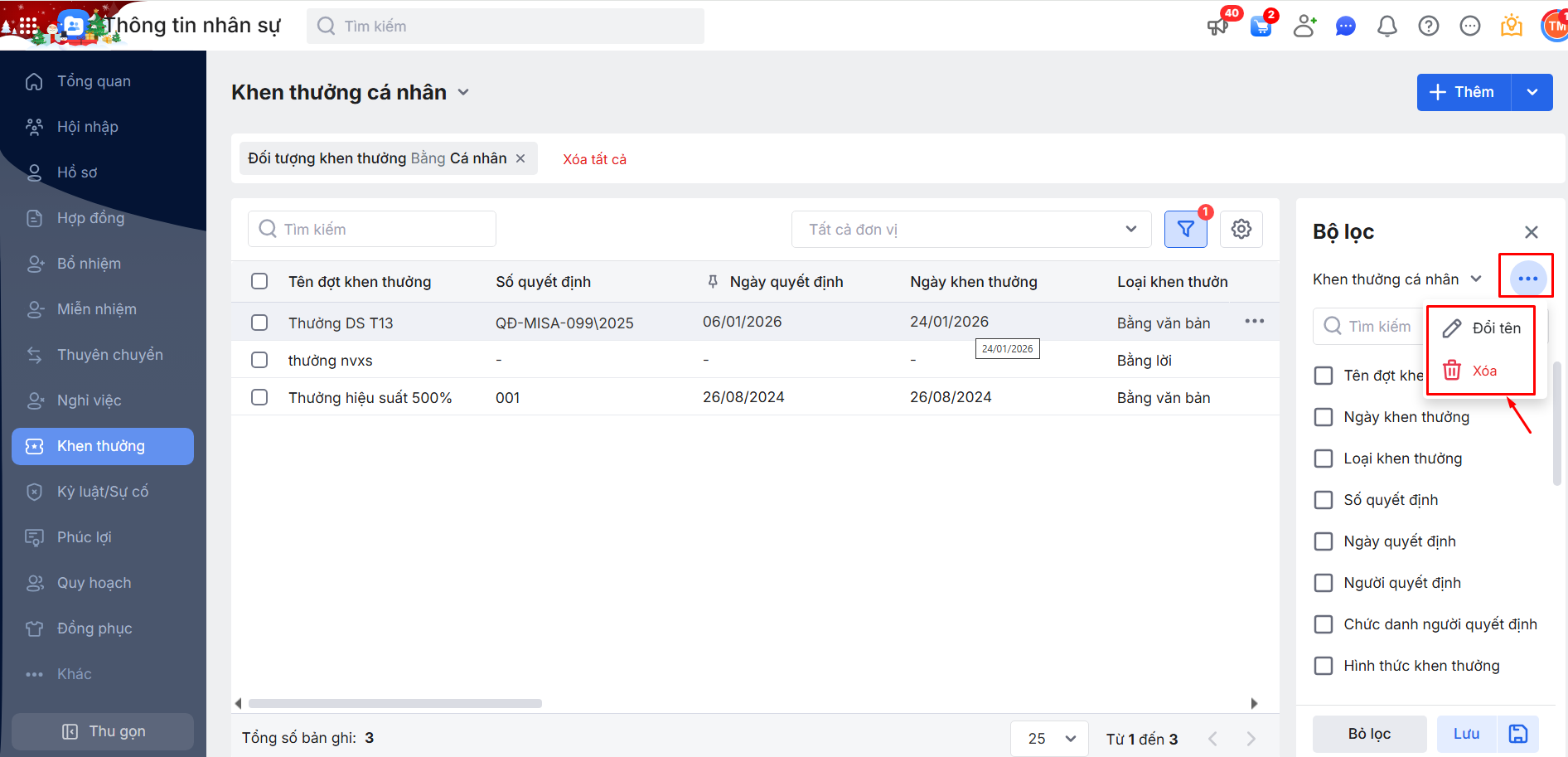Open Kỷ luật/Sự cố in sidebar
Image resolution: width=1568 pixels, height=757 pixels.
[103, 492]
